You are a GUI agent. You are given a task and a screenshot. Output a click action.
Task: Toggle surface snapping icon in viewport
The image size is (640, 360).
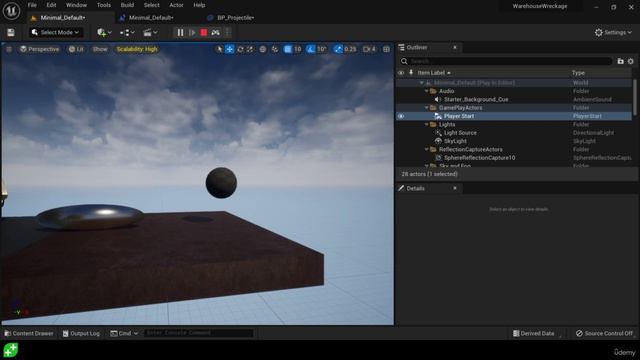pyautogui.click(x=275, y=49)
